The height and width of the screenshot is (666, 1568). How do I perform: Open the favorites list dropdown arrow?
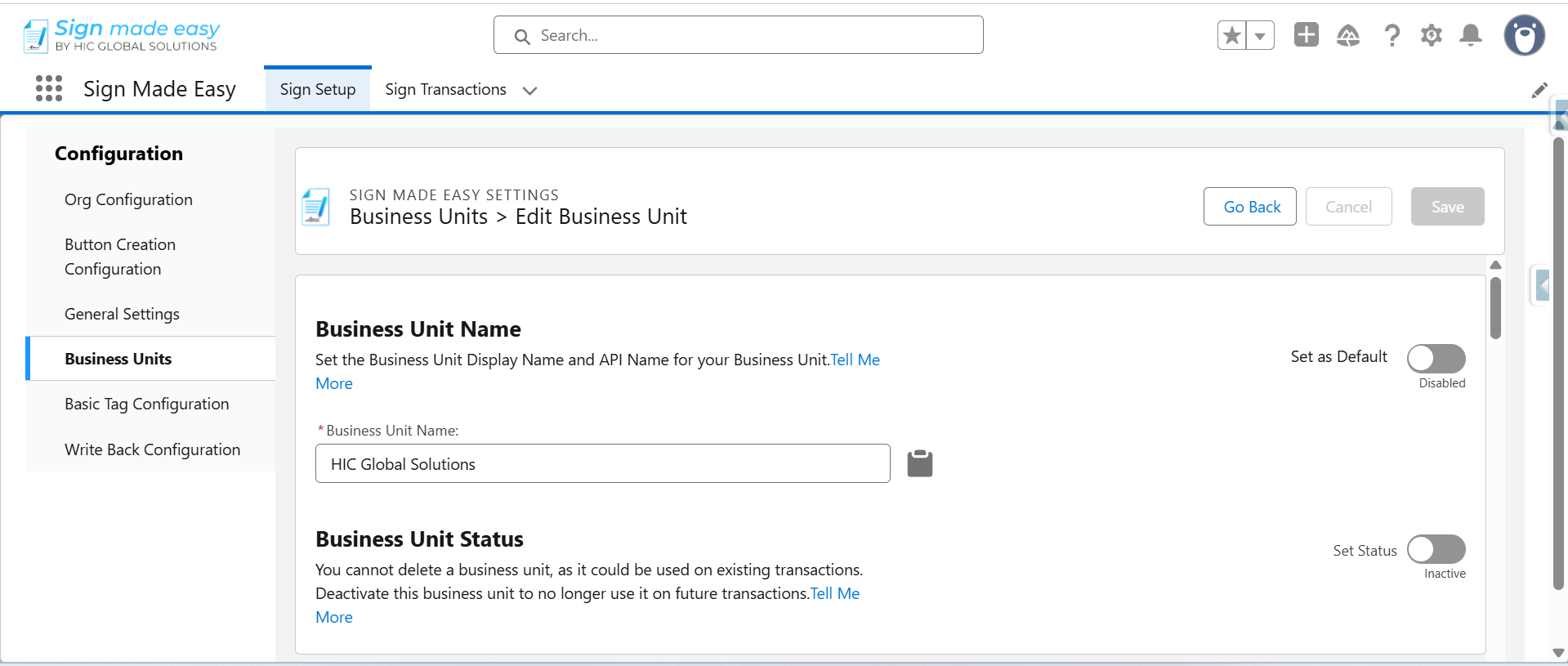click(x=1261, y=35)
